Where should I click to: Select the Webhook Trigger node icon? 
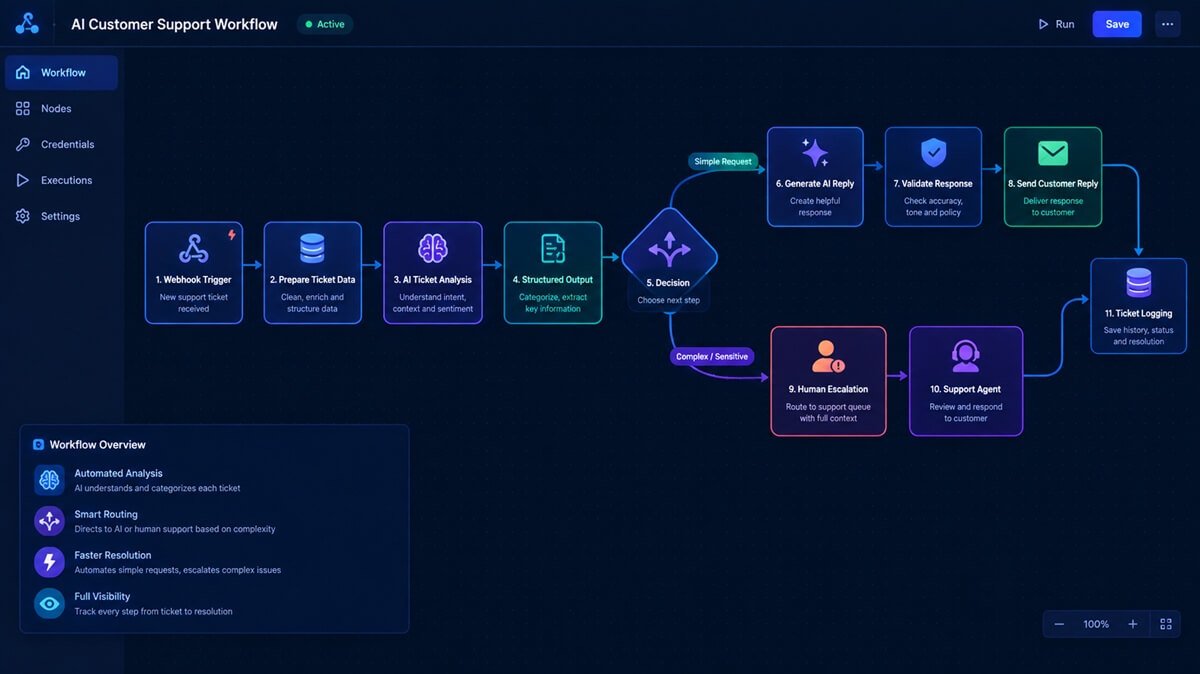click(193, 249)
